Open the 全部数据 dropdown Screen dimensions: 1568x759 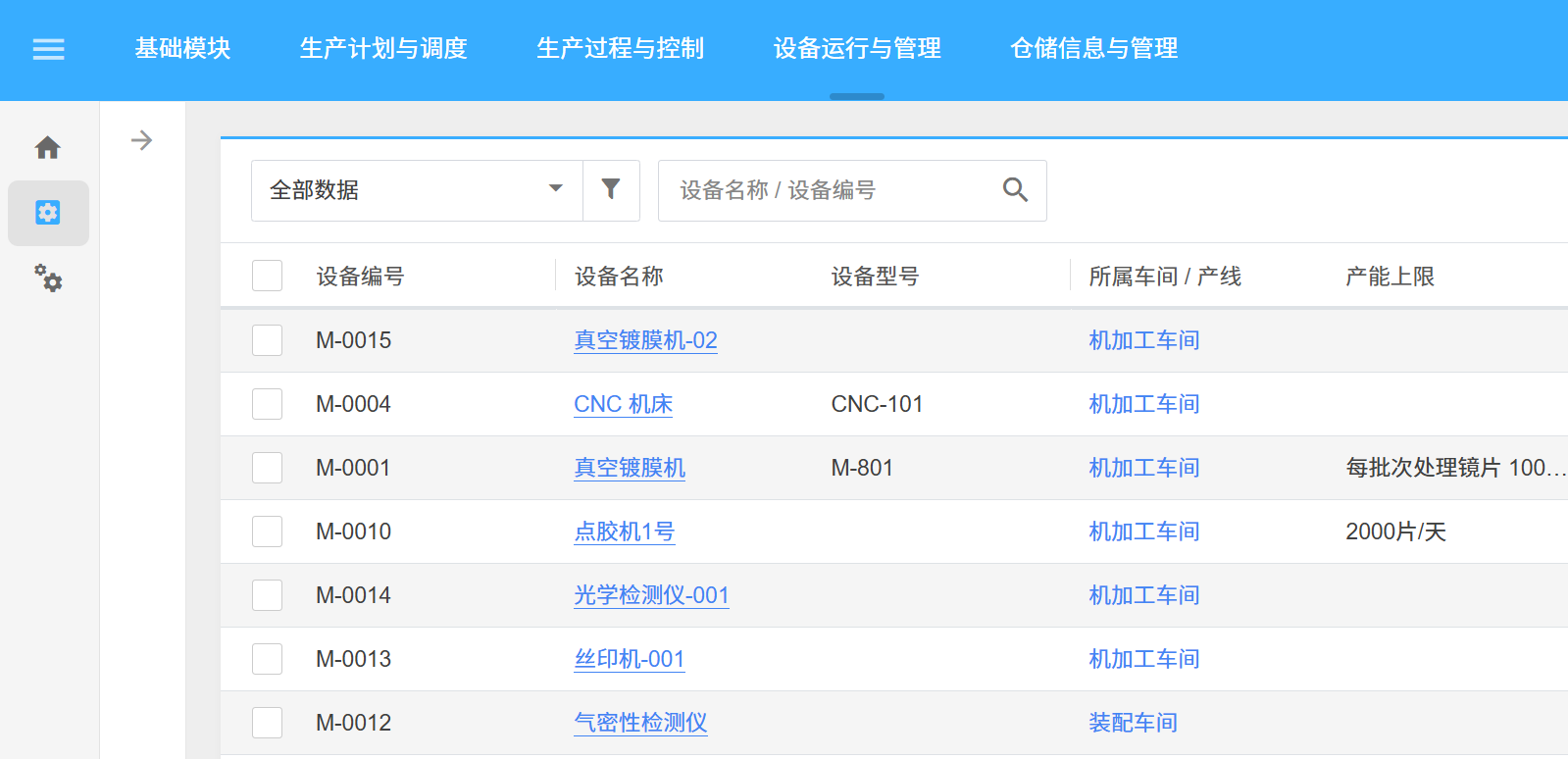(417, 190)
